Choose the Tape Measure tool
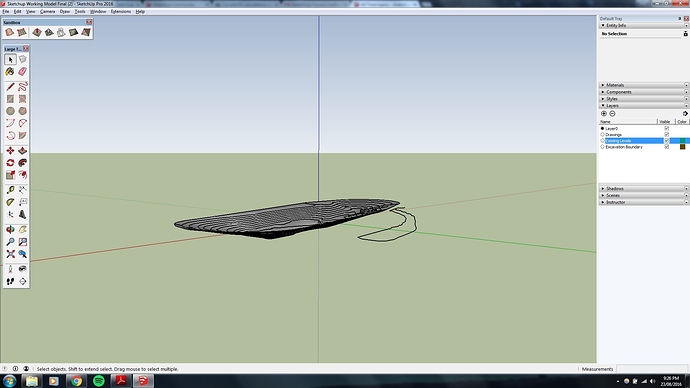This screenshot has height=388, width=690. point(10,190)
